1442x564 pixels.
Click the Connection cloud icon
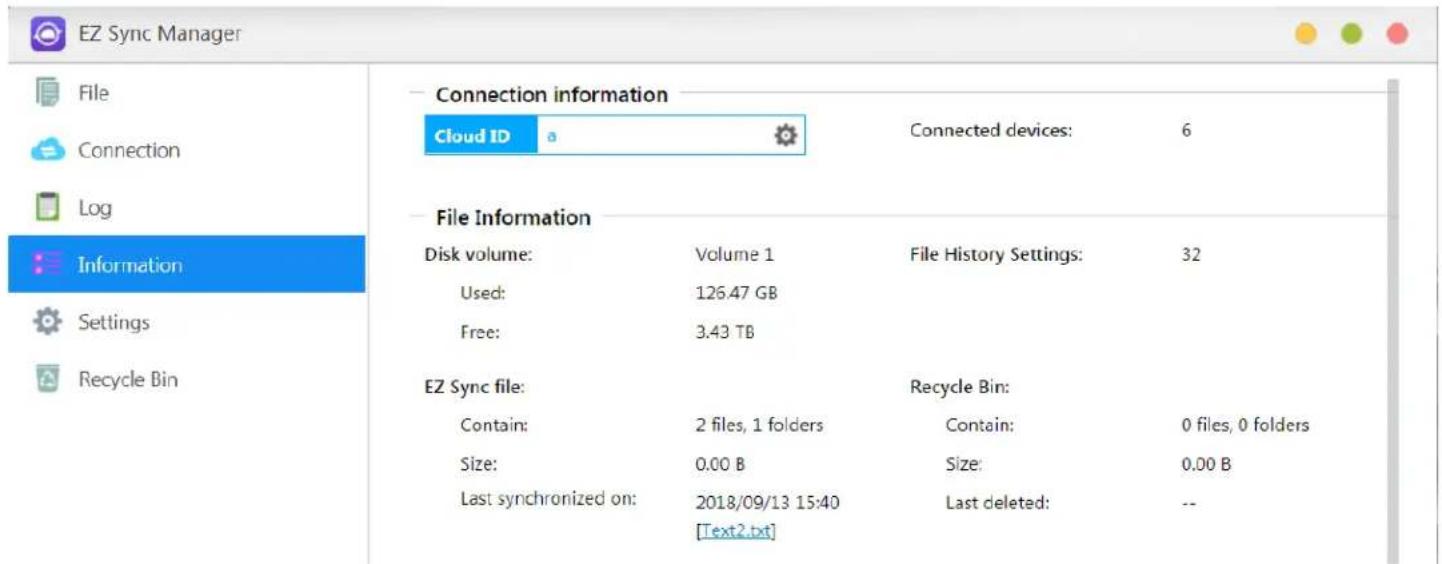tap(47, 150)
